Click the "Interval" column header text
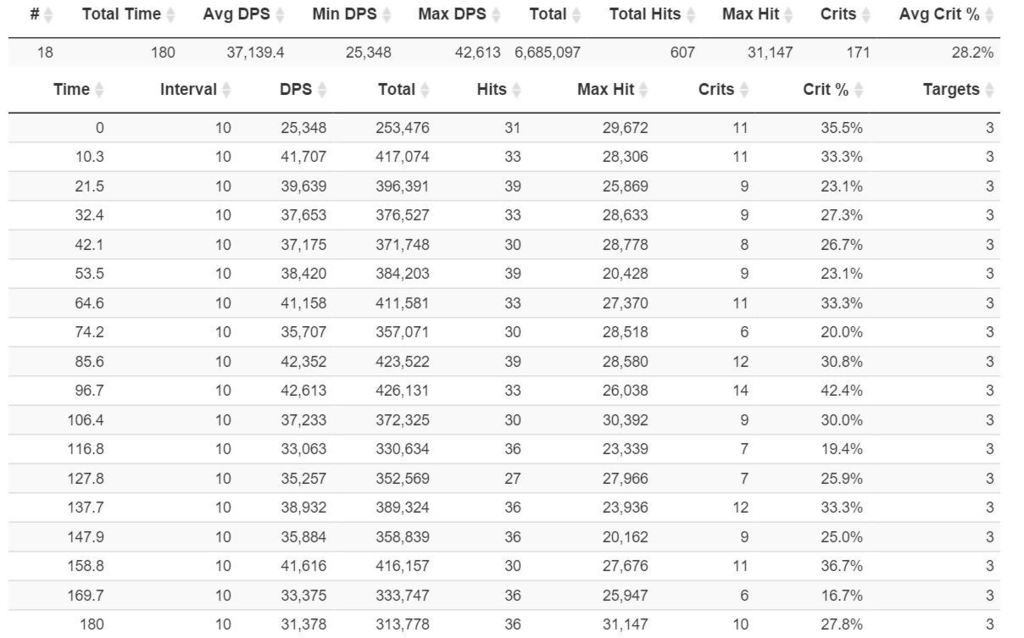Image resolution: width=1024 pixels, height=638 pixels. 188,90
